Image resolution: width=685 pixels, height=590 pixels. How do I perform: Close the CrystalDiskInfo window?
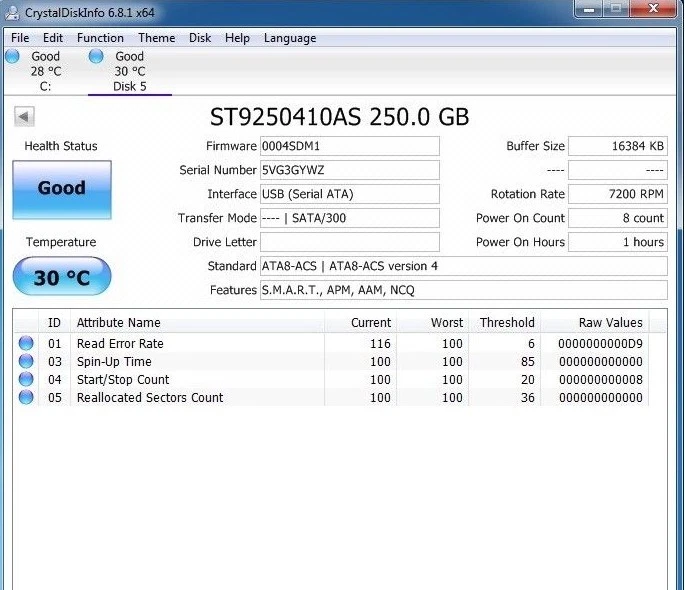[x=654, y=9]
